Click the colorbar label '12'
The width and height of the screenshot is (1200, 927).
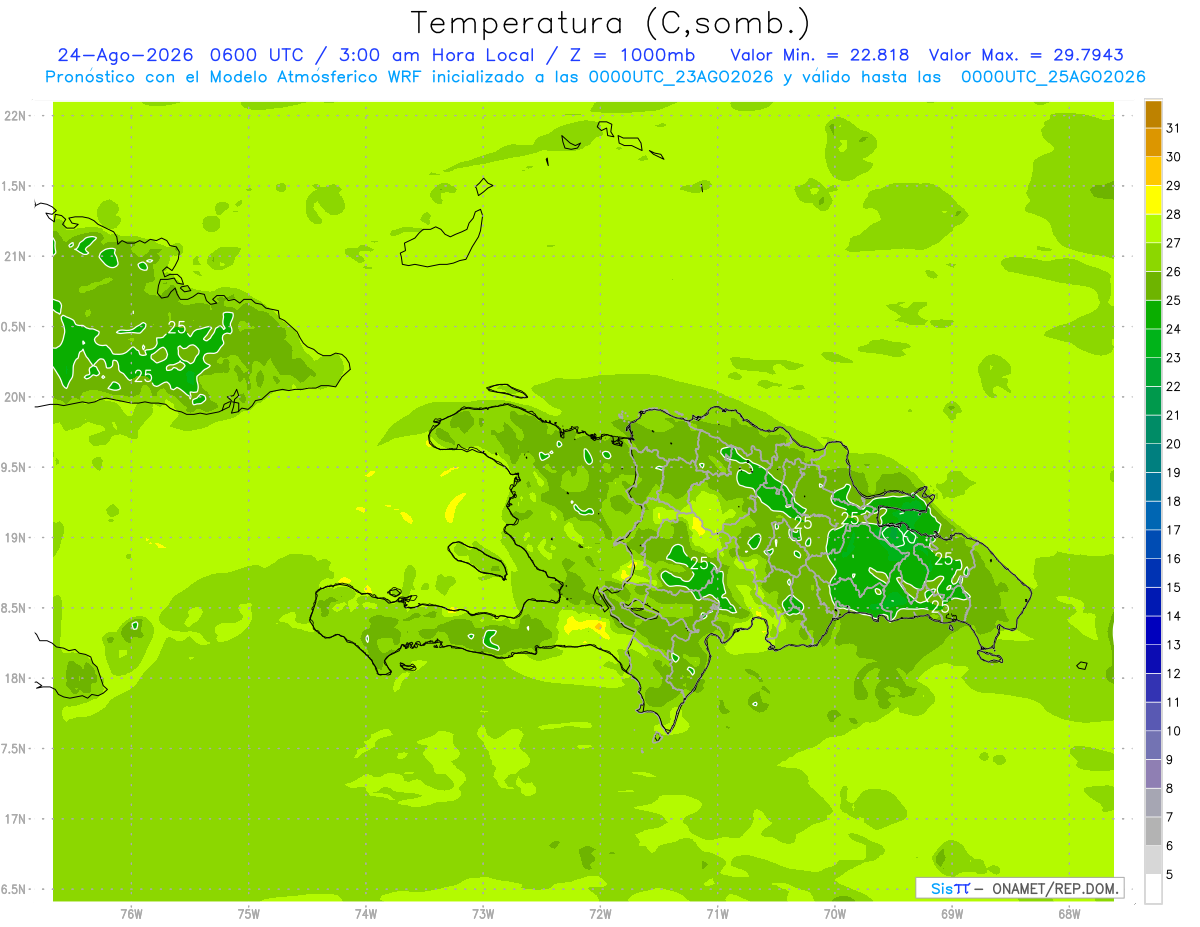1174,674
